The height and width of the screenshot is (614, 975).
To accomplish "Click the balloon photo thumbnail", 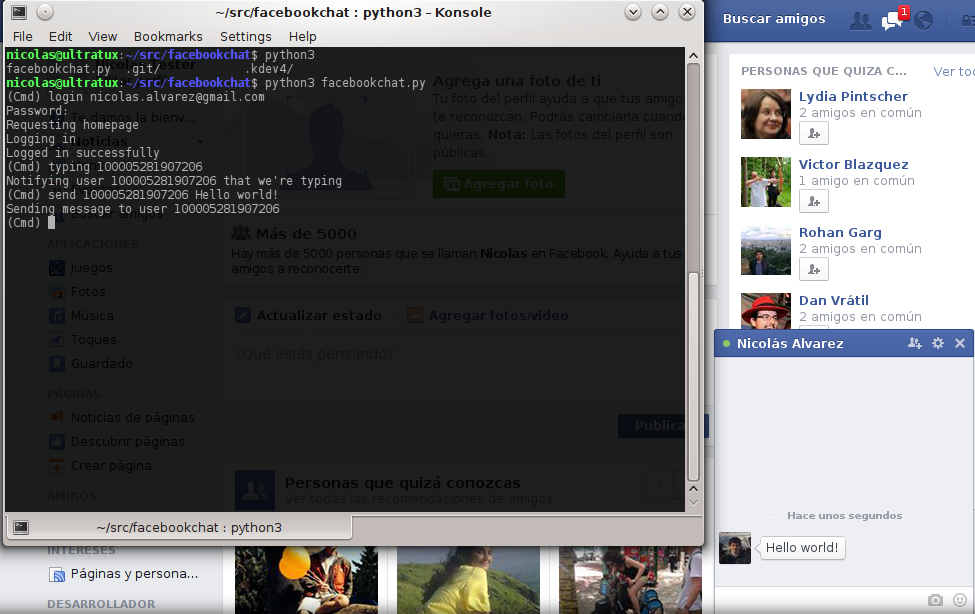I will [306, 580].
